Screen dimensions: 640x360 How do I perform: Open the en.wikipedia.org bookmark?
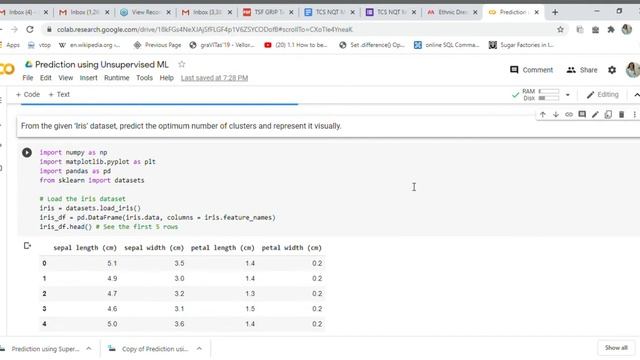[x=89, y=45]
